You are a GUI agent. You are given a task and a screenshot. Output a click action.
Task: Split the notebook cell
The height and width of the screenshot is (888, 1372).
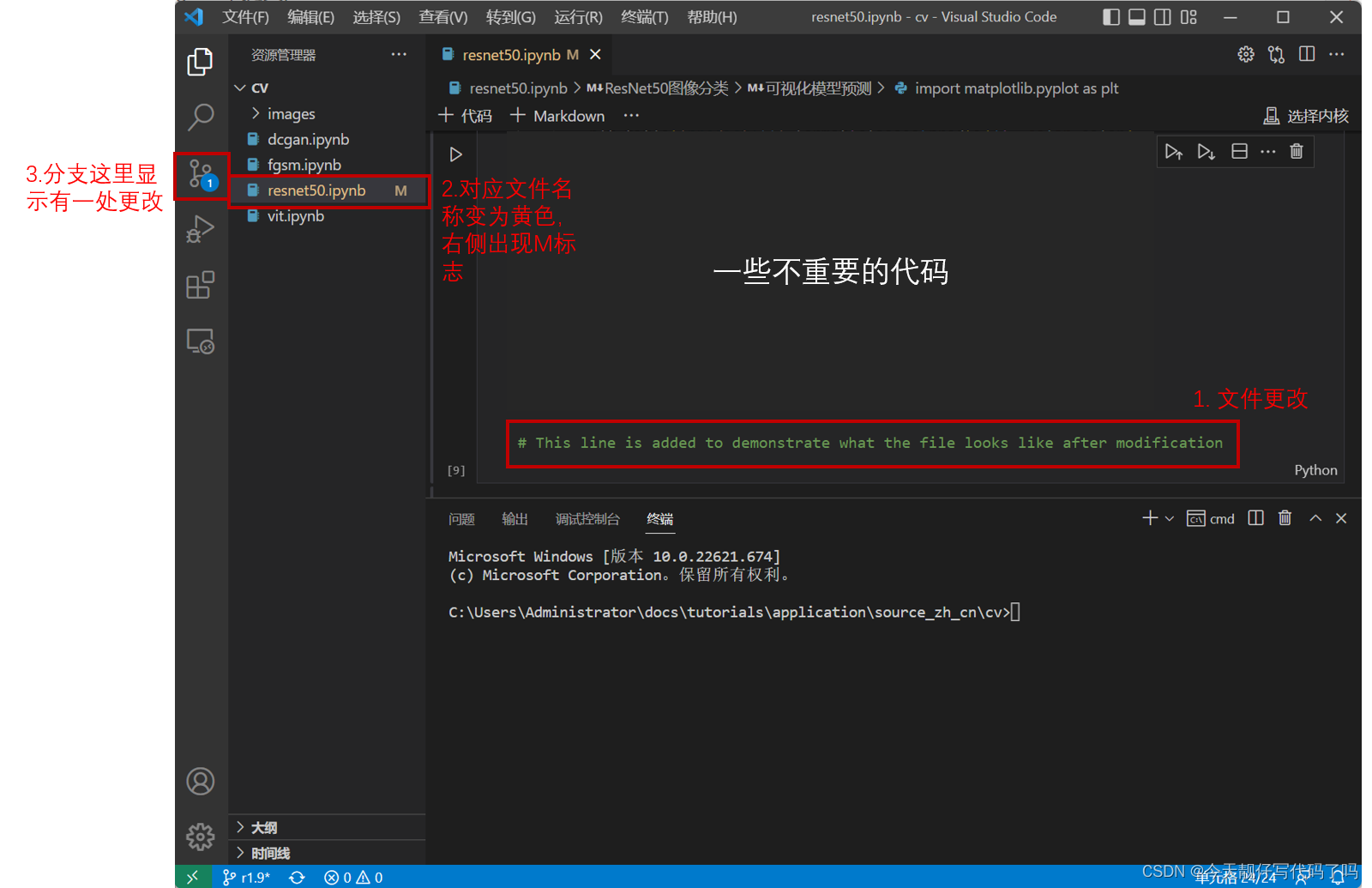(1238, 151)
